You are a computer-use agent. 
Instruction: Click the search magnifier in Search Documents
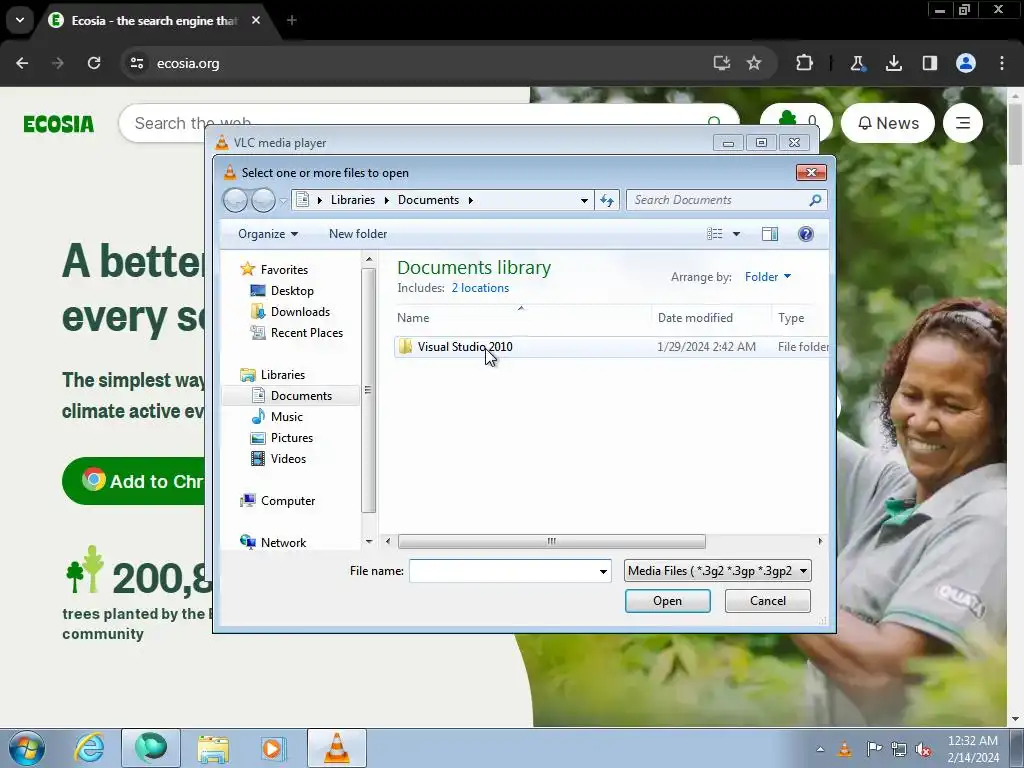click(x=815, y=200)
